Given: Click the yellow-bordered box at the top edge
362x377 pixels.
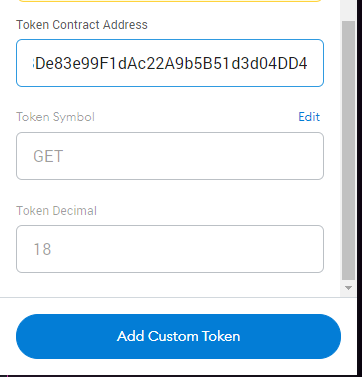Looking at the screenshot, I should 170,1.
